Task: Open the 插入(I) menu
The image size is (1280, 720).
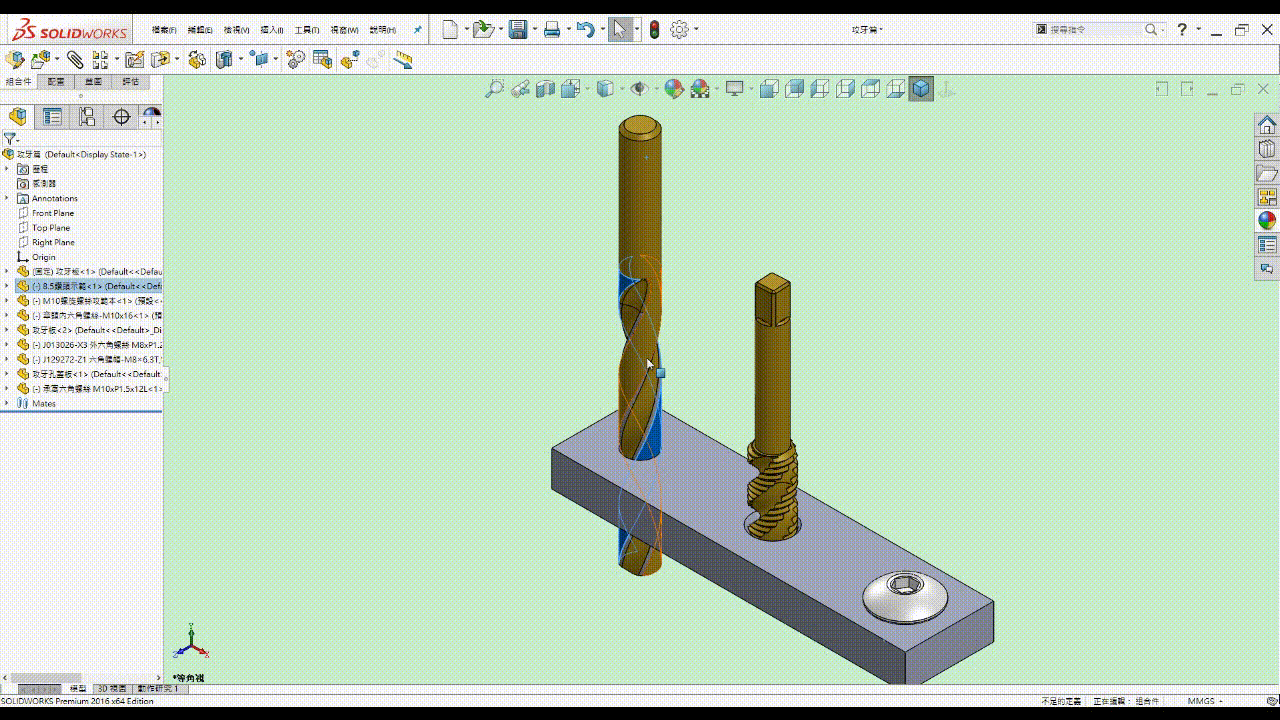Action: tap(271, 30)
